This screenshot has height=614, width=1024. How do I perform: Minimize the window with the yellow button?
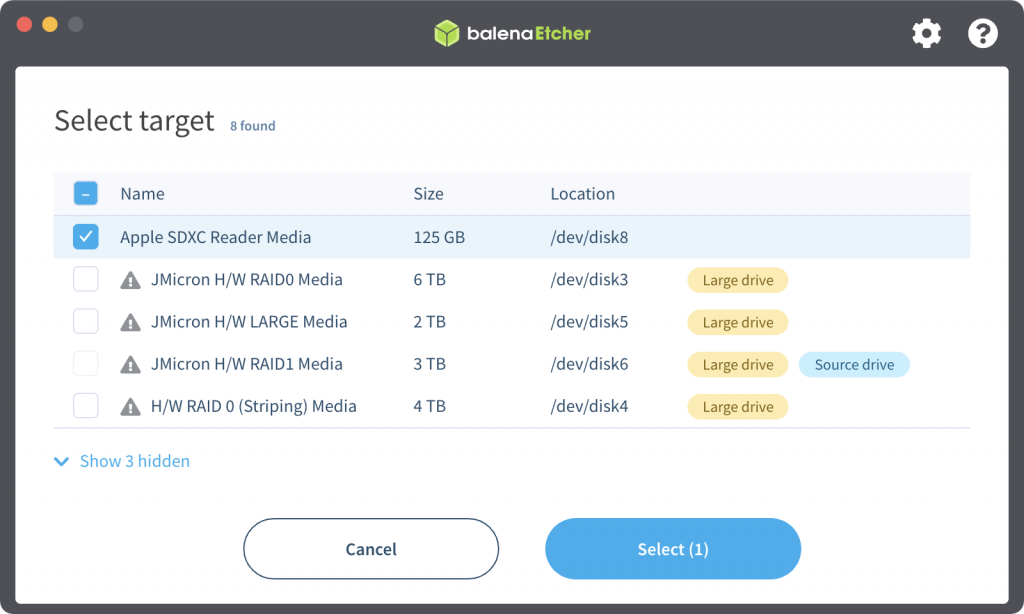click(50, 24)
